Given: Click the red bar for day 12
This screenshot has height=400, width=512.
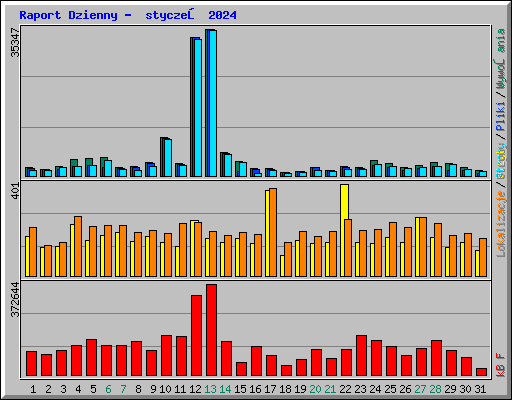Looking at the screenshot, I should click(x=196, y=335).
